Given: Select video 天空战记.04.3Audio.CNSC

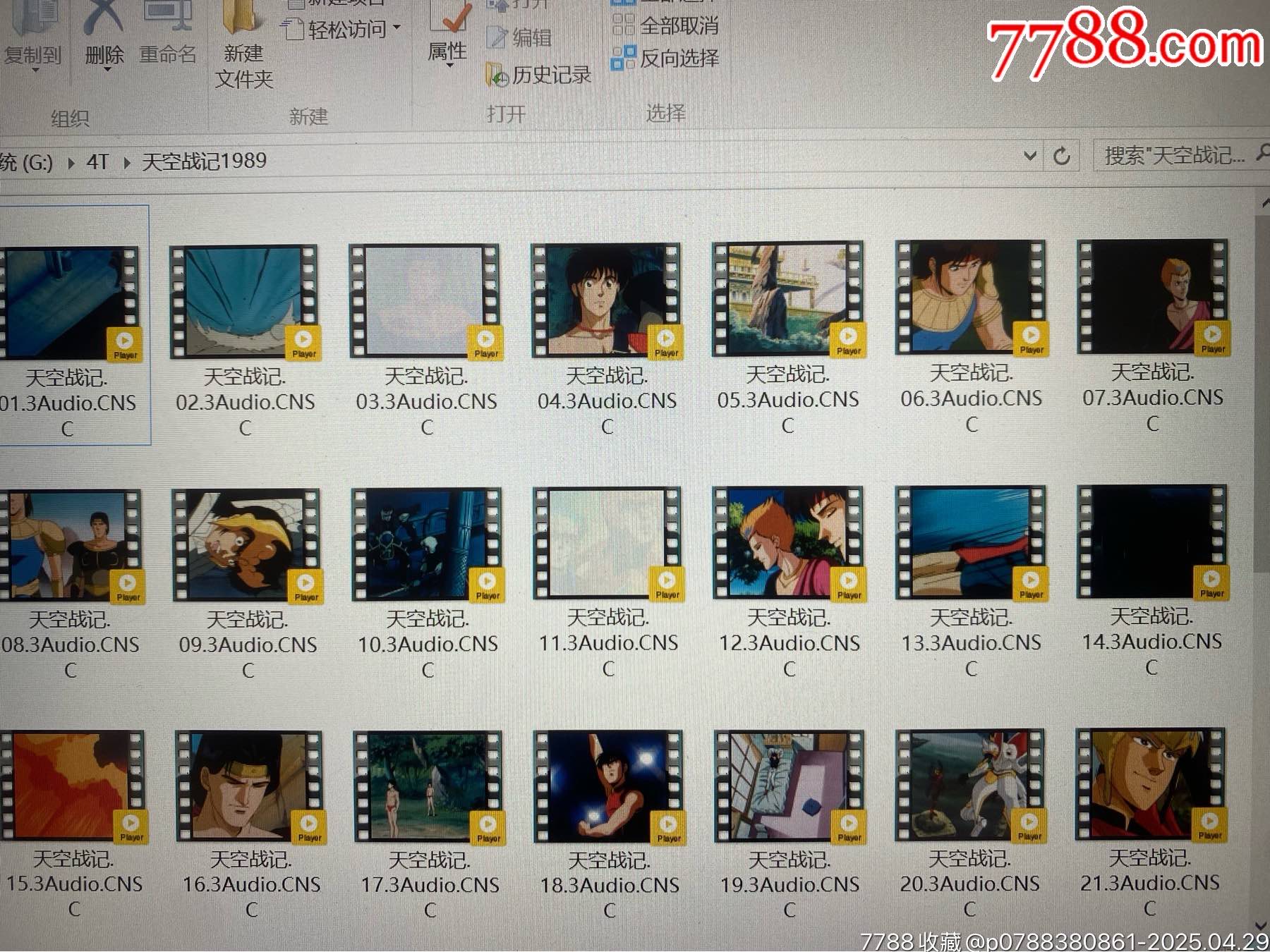Looking at the screenshot, I should coord(607,340).
